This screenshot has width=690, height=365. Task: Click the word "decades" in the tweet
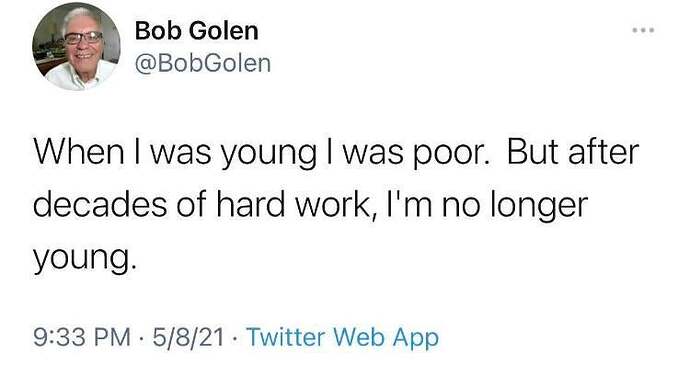tap(100, 205)
